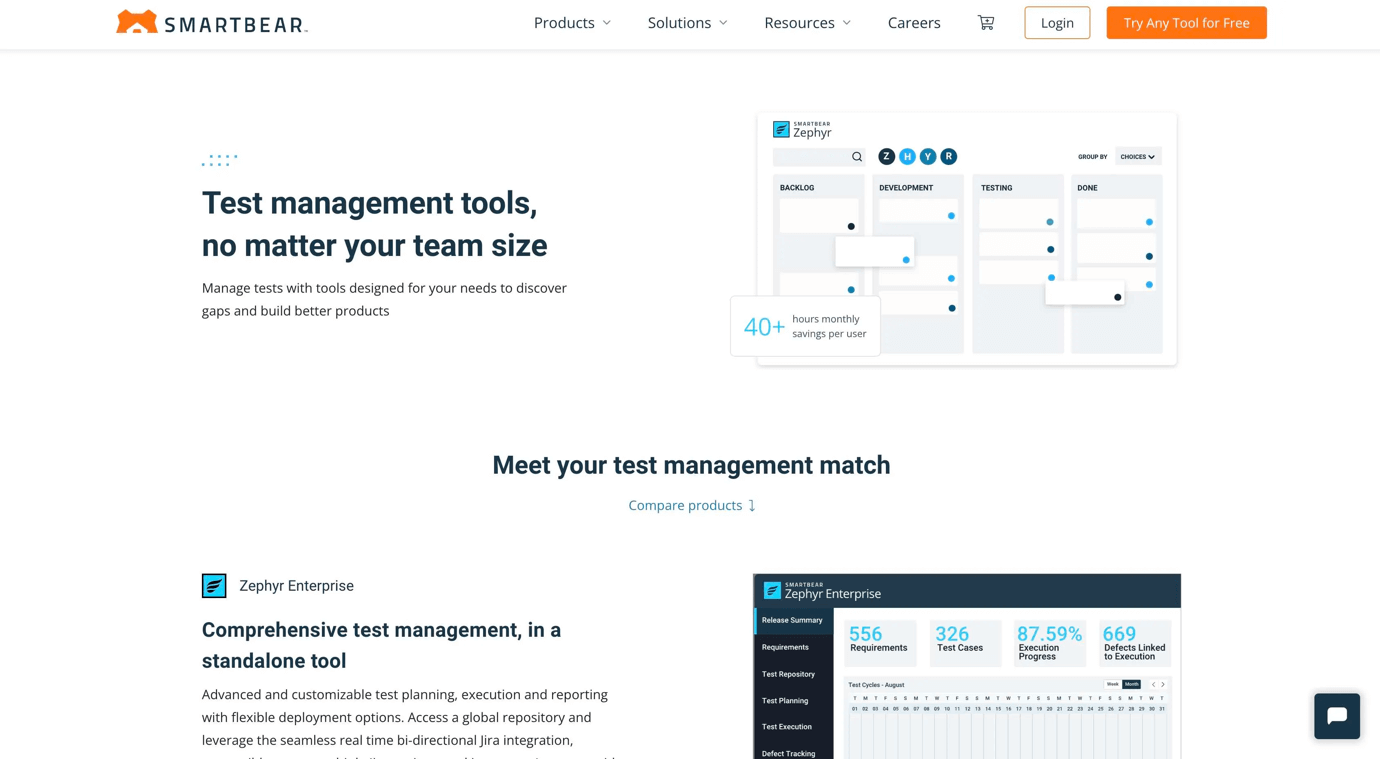Click the Zephyr Enterprise product name
Viewport: 1380px width, 759px height.
click(x=297, y=586)
